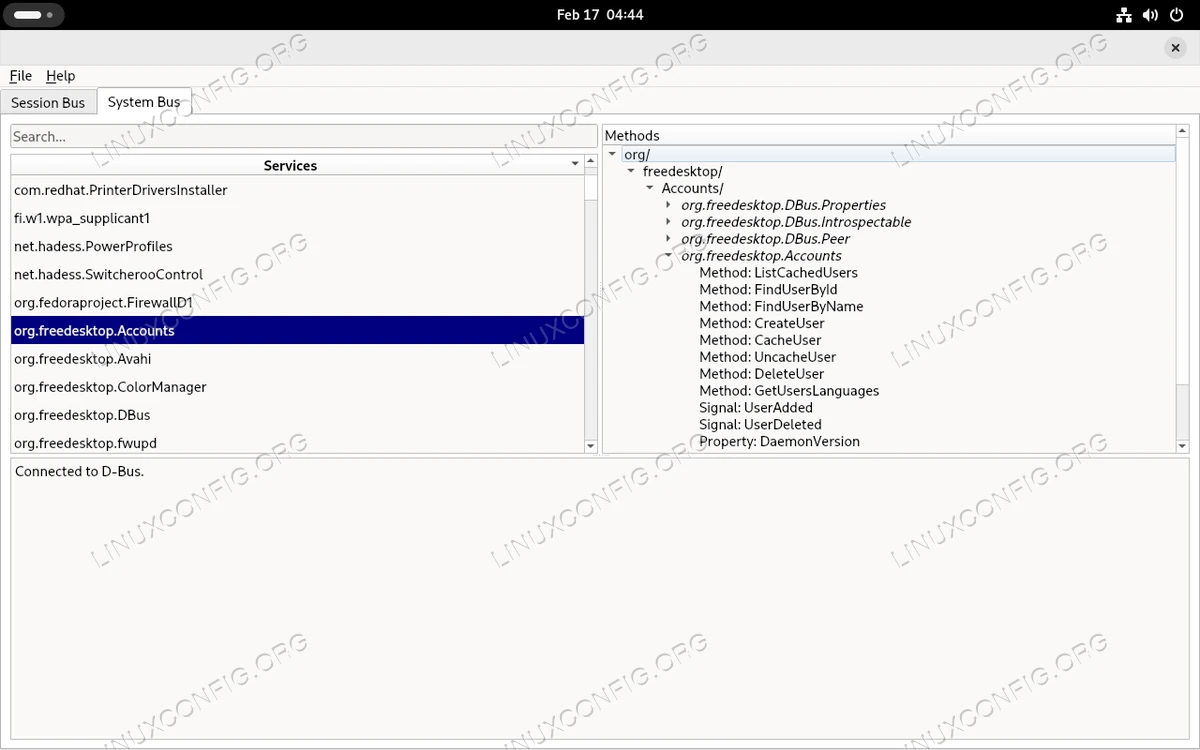The width and height of the screenshot is (1200, 750).
Task: Click the methods tree scroll-down arrow
Action: point(1183,446)
